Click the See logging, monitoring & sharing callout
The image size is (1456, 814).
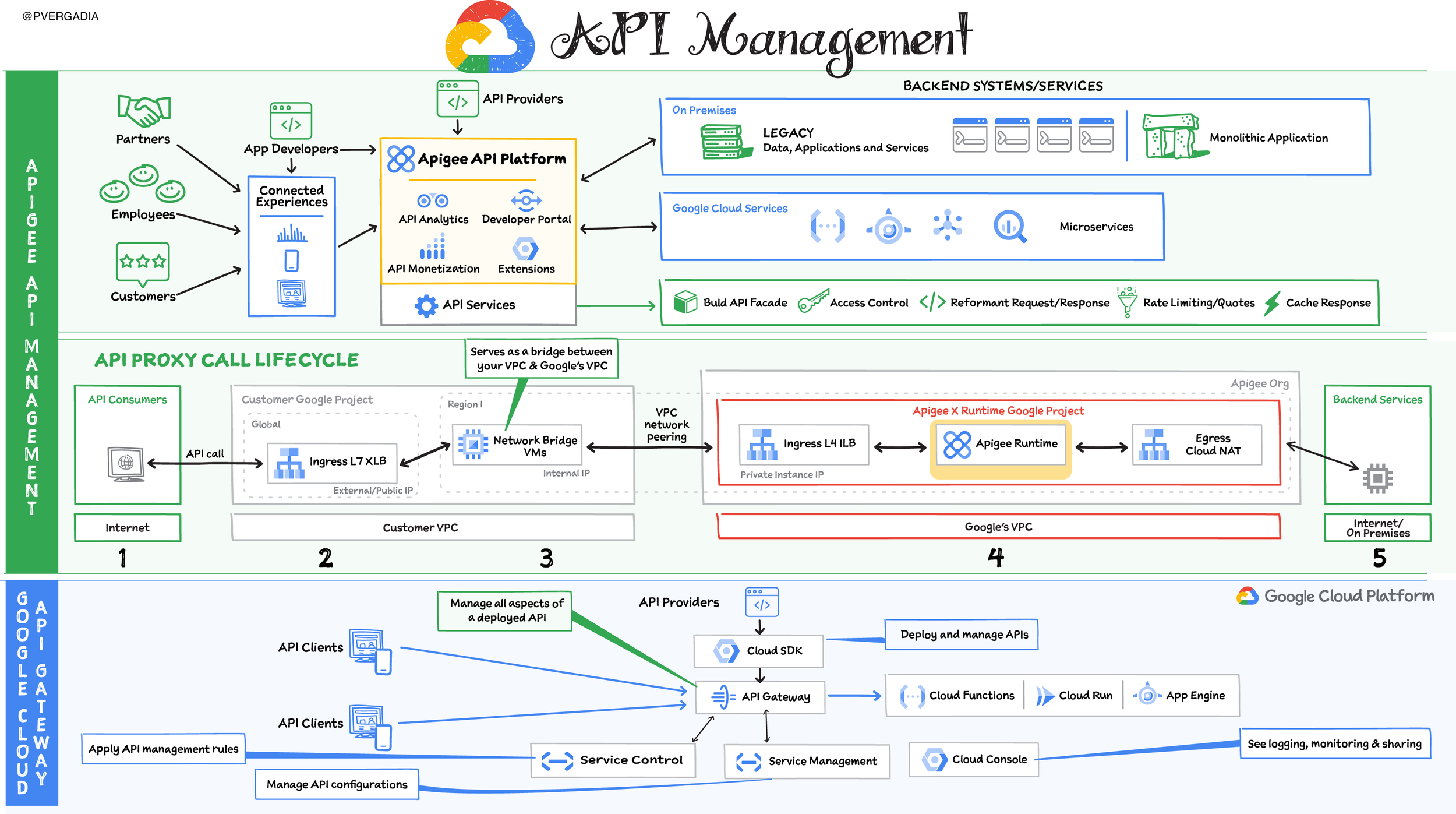[1335, 744]
